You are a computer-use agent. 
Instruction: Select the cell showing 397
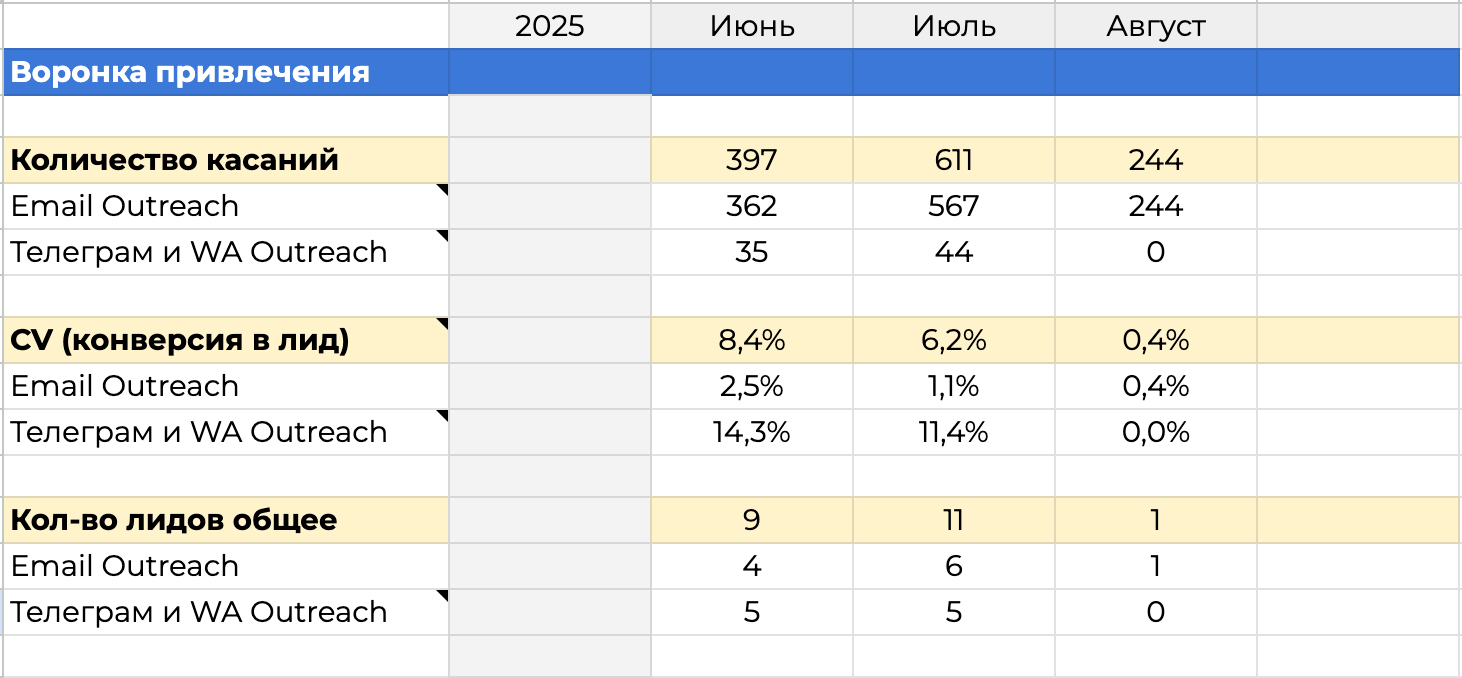[752, 160]
